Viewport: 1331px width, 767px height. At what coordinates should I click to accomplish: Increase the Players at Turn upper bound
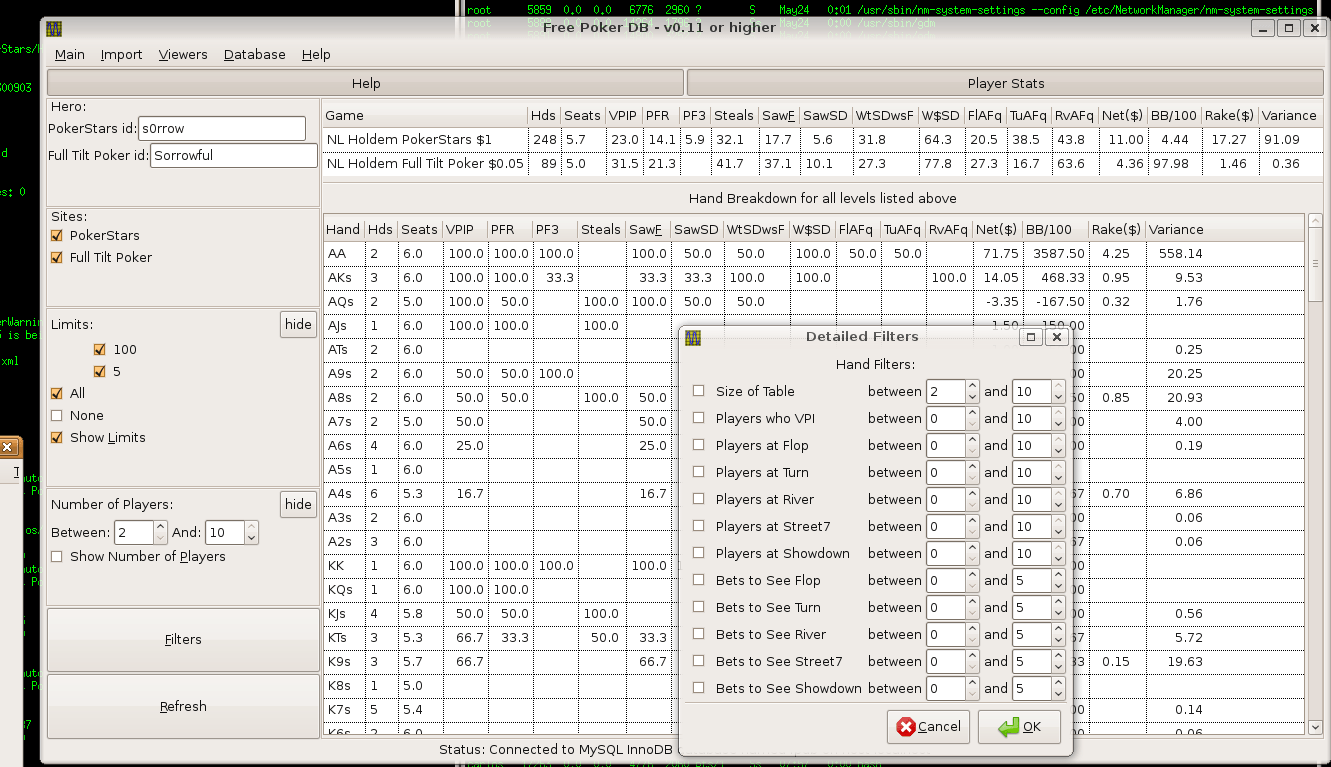1058,467
